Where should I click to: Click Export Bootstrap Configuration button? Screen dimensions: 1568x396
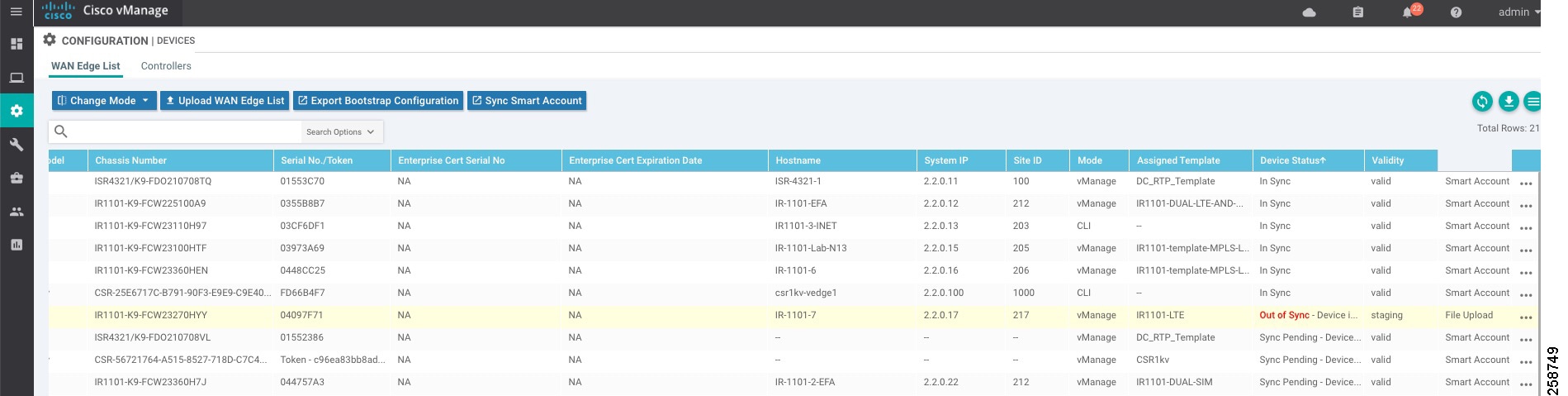[378, 101]
